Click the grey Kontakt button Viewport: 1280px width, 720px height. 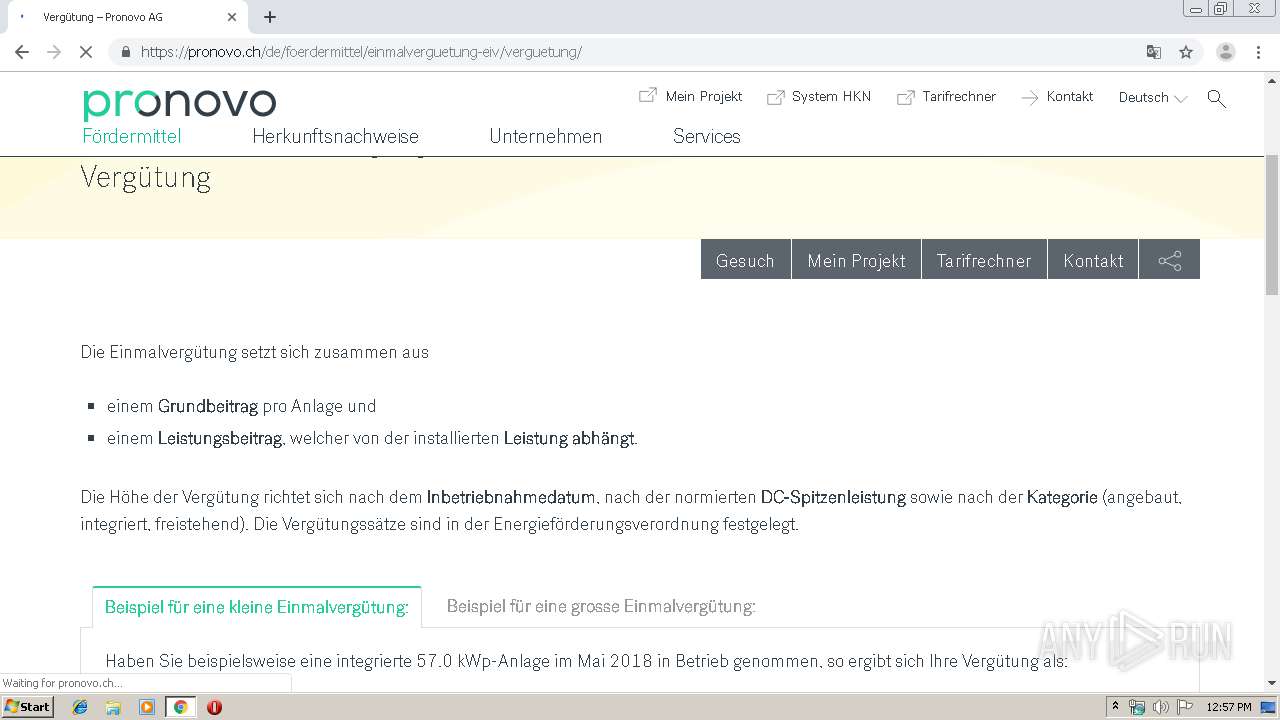pyautogui.click(x=1093, y=260)
